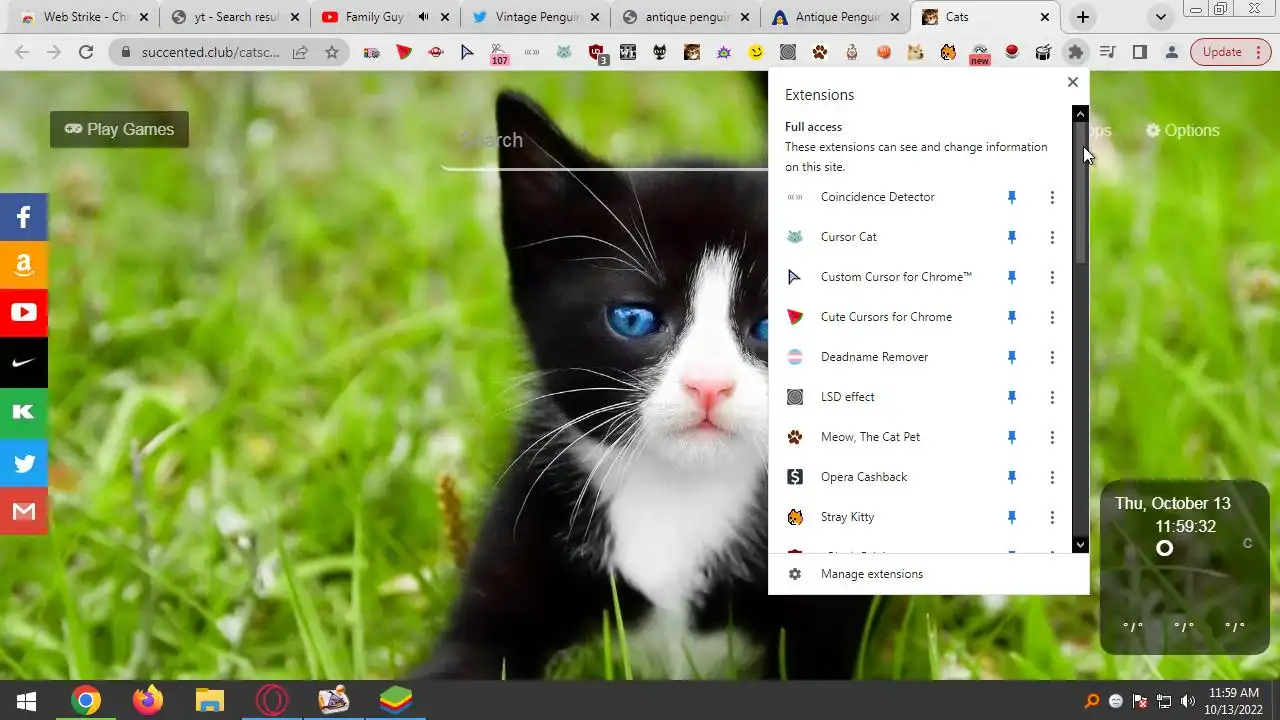Click the page Search input field

click(605, 142)
